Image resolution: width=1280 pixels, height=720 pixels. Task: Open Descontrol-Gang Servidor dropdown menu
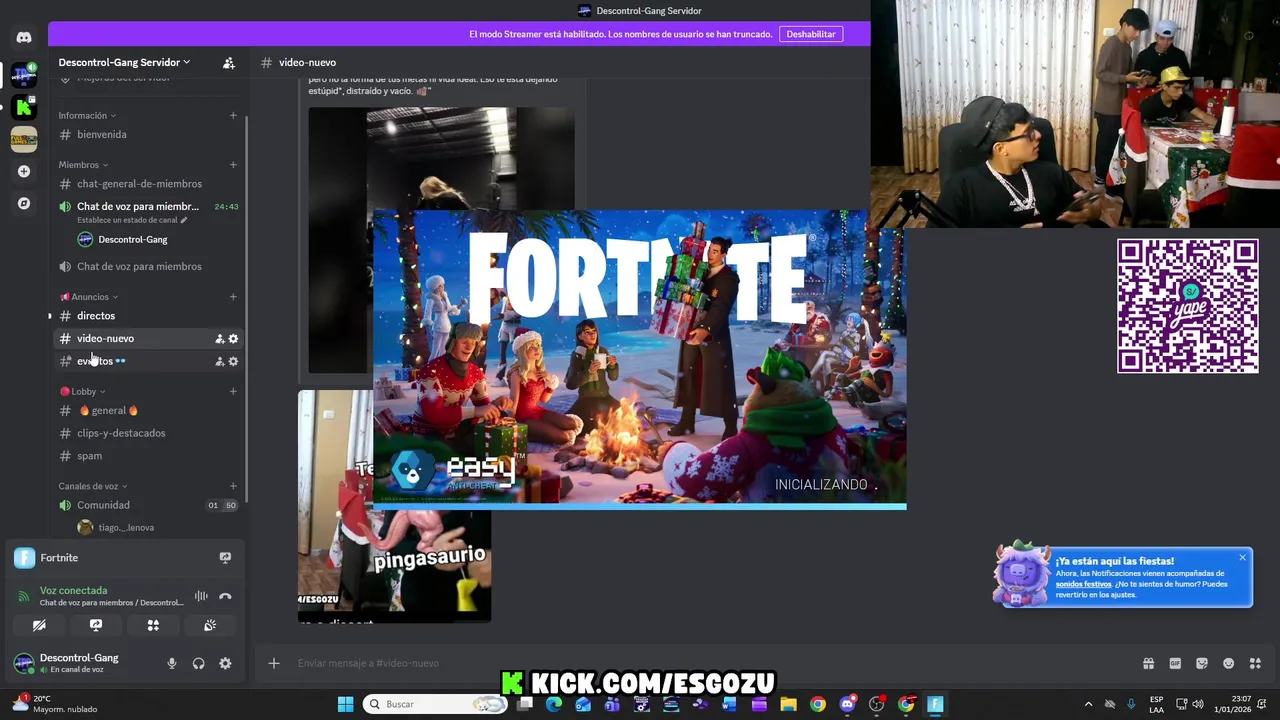coord(124,62)
